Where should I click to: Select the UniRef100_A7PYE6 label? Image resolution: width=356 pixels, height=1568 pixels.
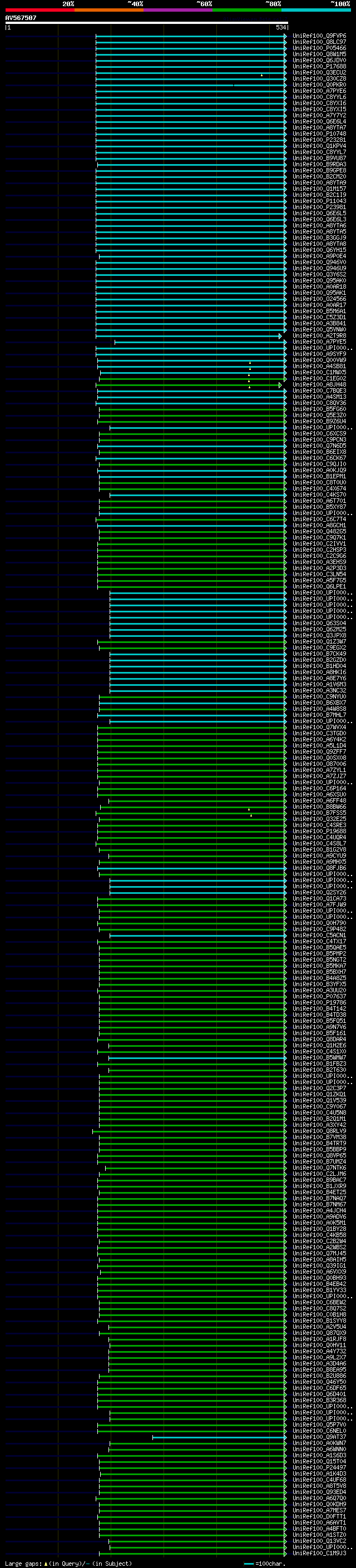point(319,91)
